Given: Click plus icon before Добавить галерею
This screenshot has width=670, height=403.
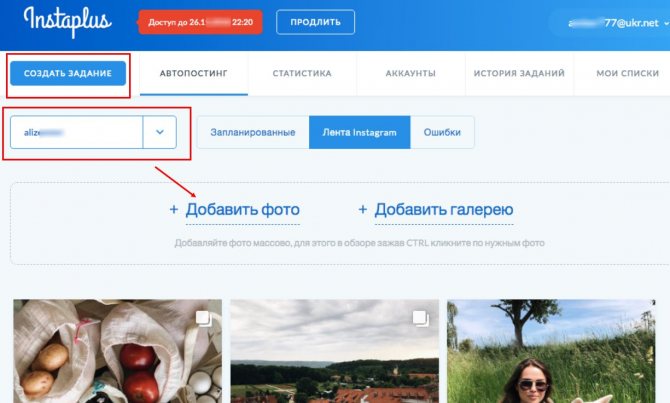Looking at the screenshot, I should point(362,209).
